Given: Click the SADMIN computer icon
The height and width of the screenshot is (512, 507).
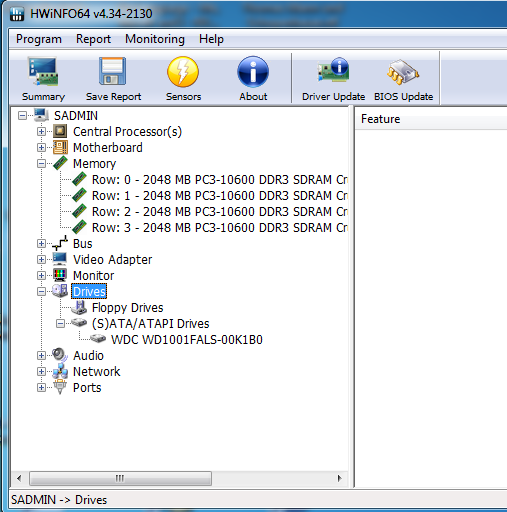Looking at the screenshot, I should [42, 115].
